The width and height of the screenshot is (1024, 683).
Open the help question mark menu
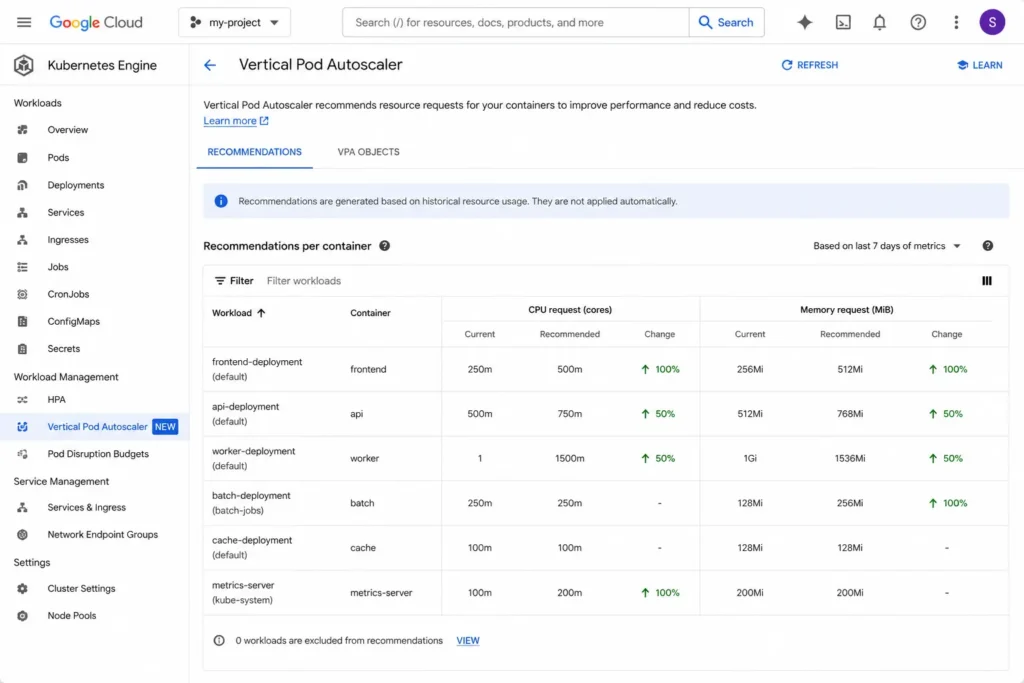pyautogui.click(x=918, y=22)
